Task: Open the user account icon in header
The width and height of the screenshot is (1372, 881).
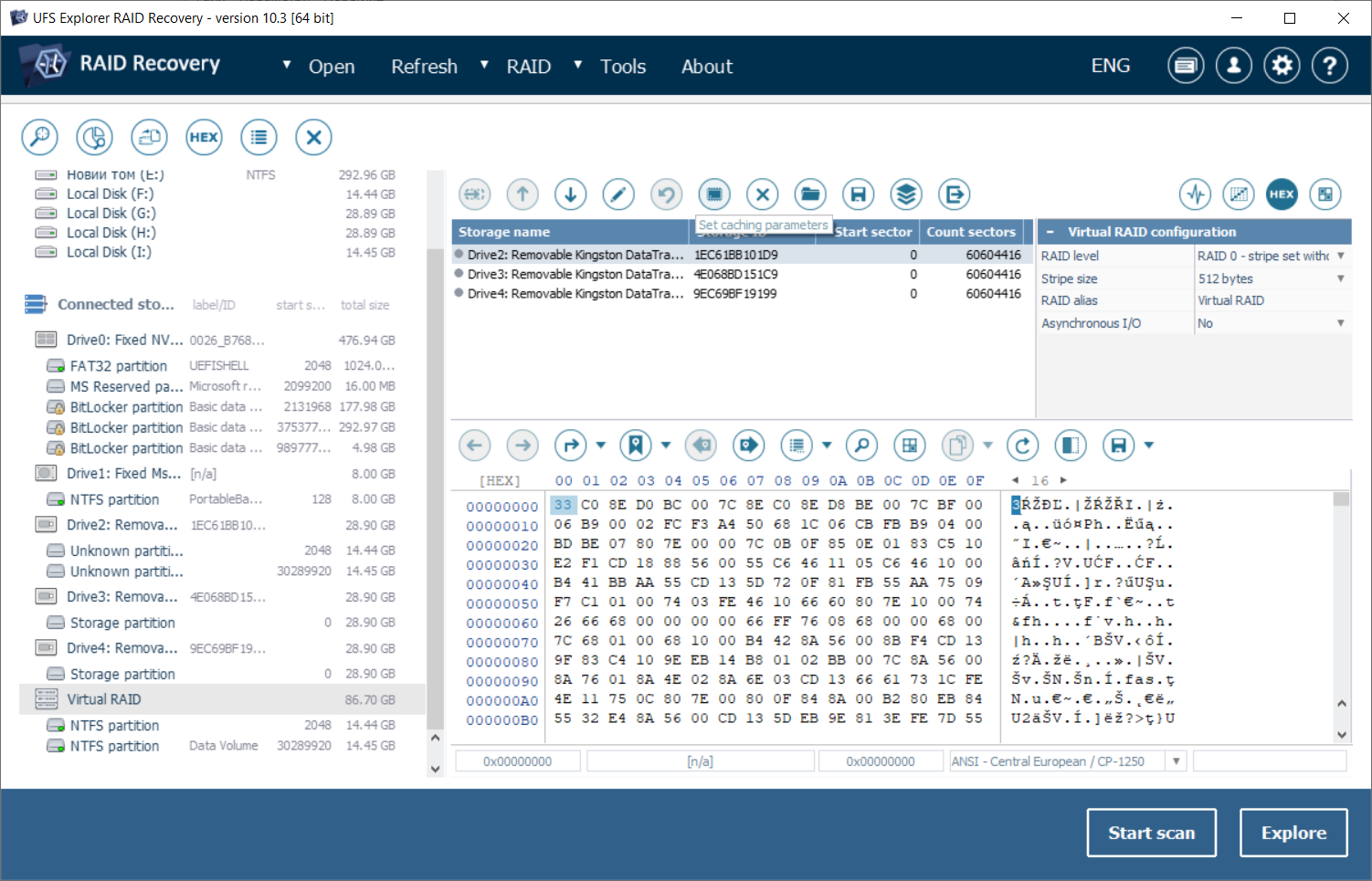Action: point(1234,66)
